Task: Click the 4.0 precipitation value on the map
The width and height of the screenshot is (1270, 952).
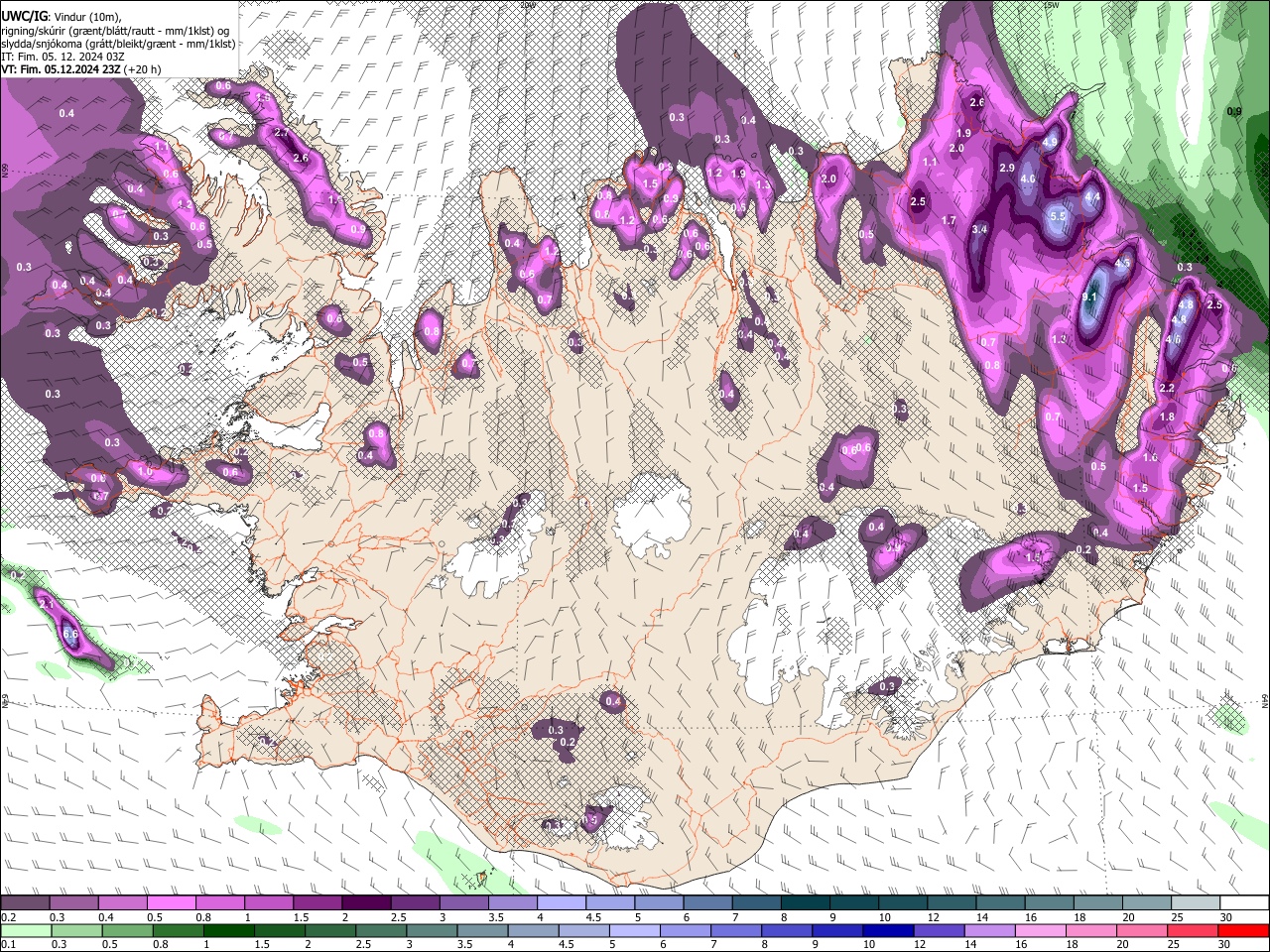Action: click(x=1028, y=179)
